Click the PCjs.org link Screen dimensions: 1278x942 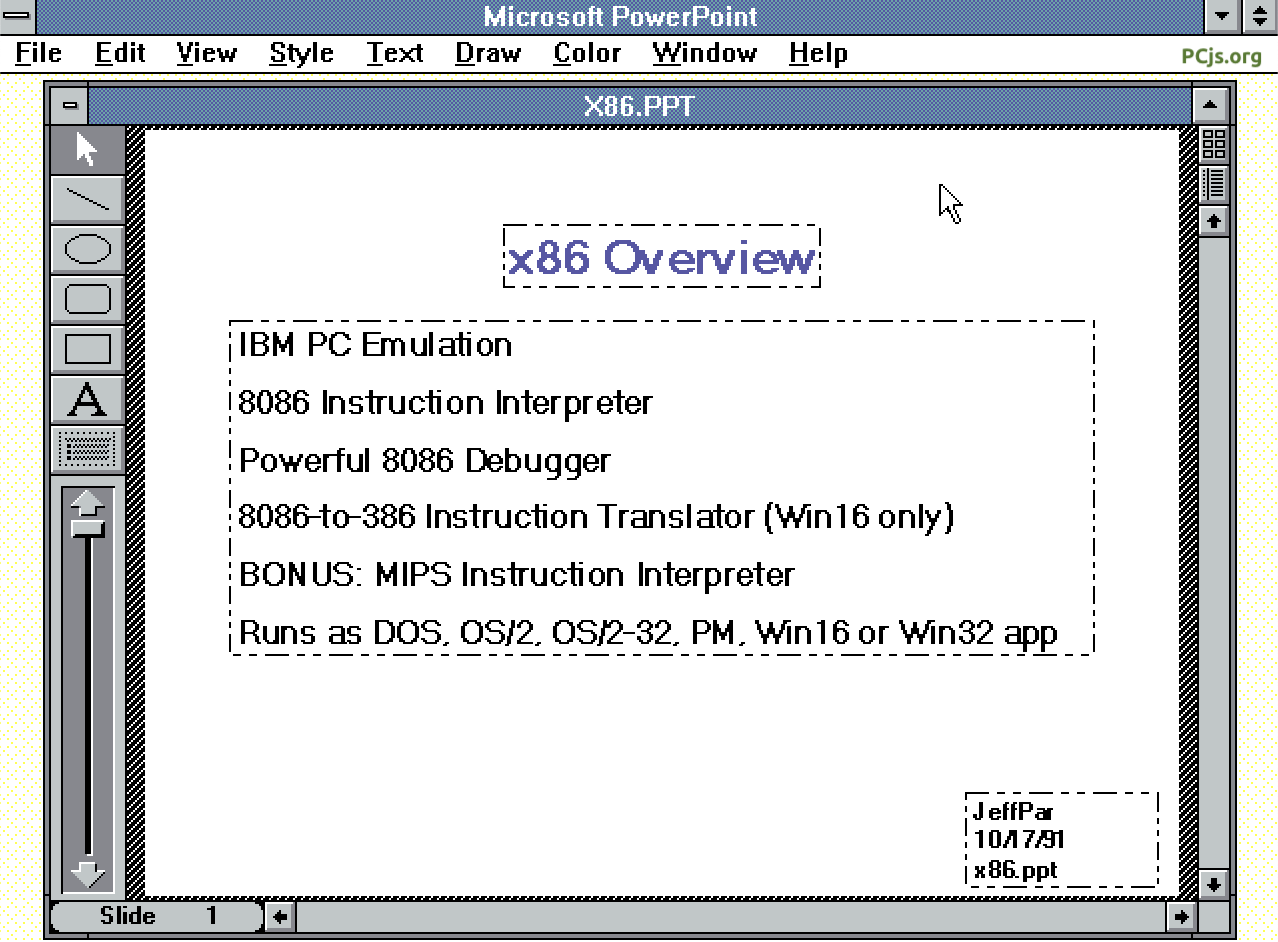(1222, 56)
